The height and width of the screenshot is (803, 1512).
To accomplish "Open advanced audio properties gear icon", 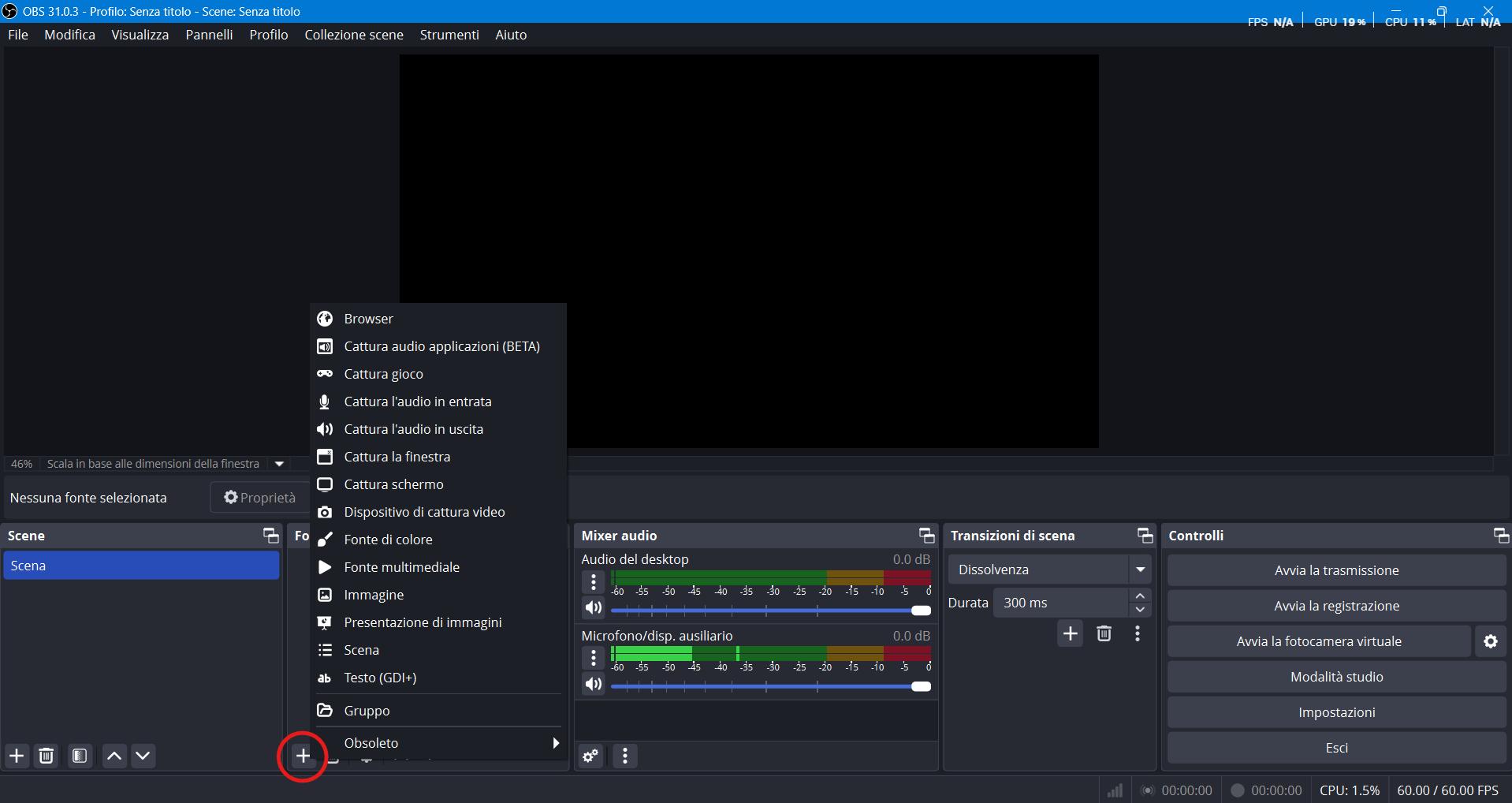I will (x=590, y=756).
